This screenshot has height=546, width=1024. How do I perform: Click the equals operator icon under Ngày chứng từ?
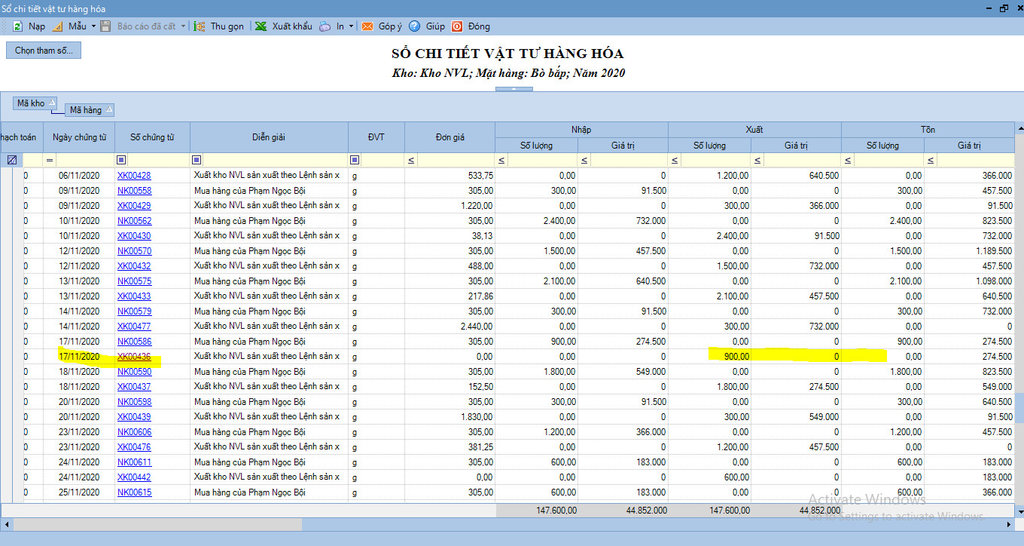click(x=50, y=160)
